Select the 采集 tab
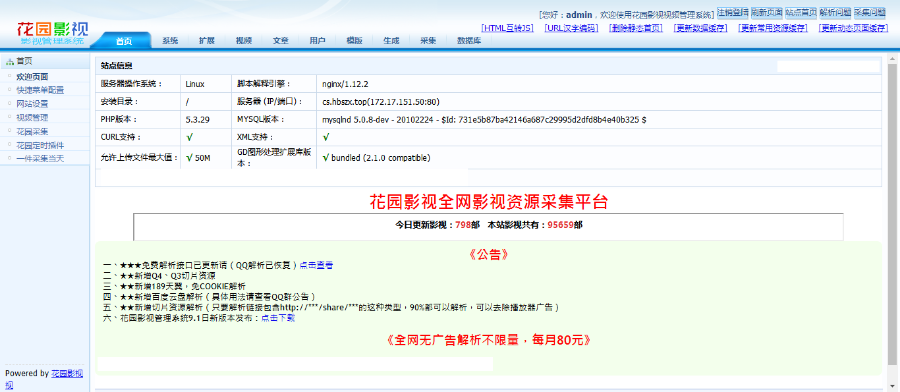This screenshot has width=900, height=392. tap(428, 41)
